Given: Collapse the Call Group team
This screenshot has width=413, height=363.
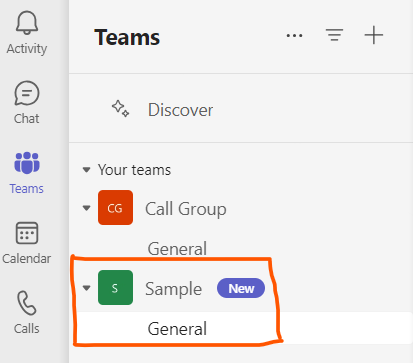Looking at the screenshot, I should pyautogui.click(x=86, y=208).
